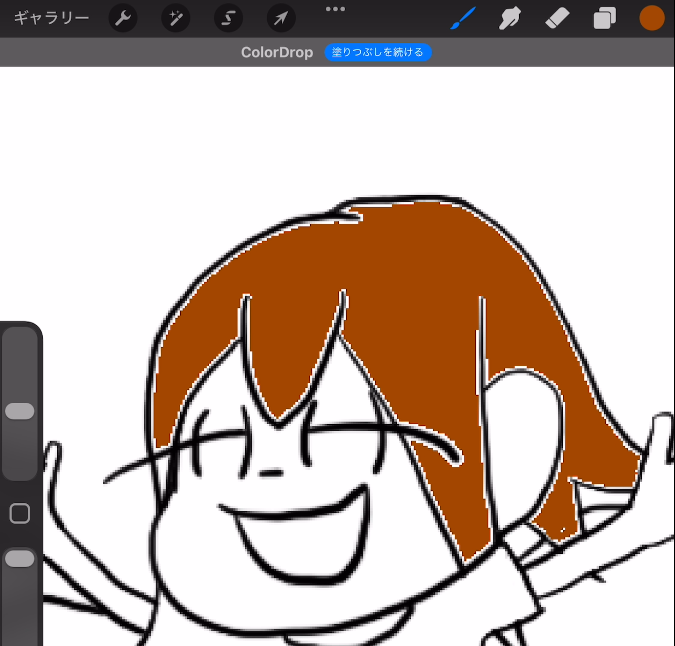Activate the Transform arrow tool
The width and height of the screenshot is (675, 646).
tap(281, 18)
